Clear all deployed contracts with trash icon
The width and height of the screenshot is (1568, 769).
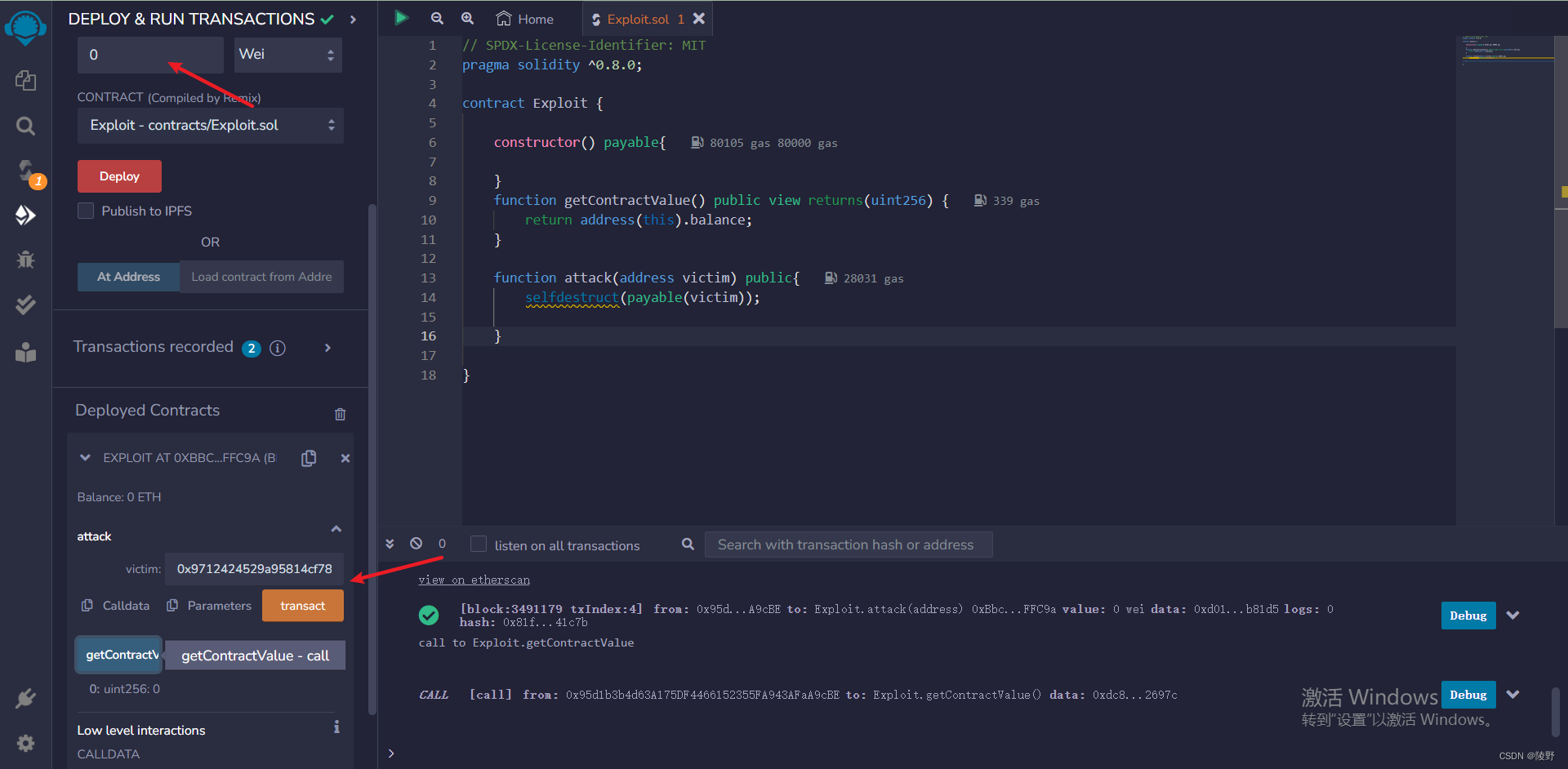(340, 414)
